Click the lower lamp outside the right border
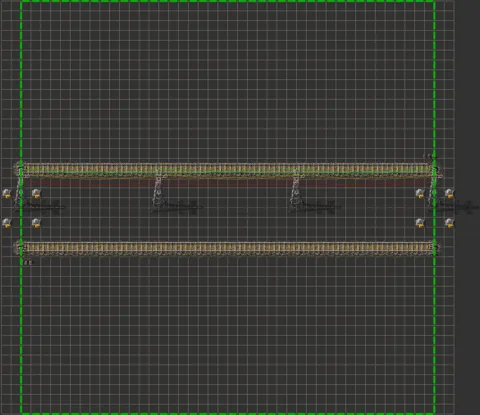Screen dimensions: 480x415 [449, 223]
